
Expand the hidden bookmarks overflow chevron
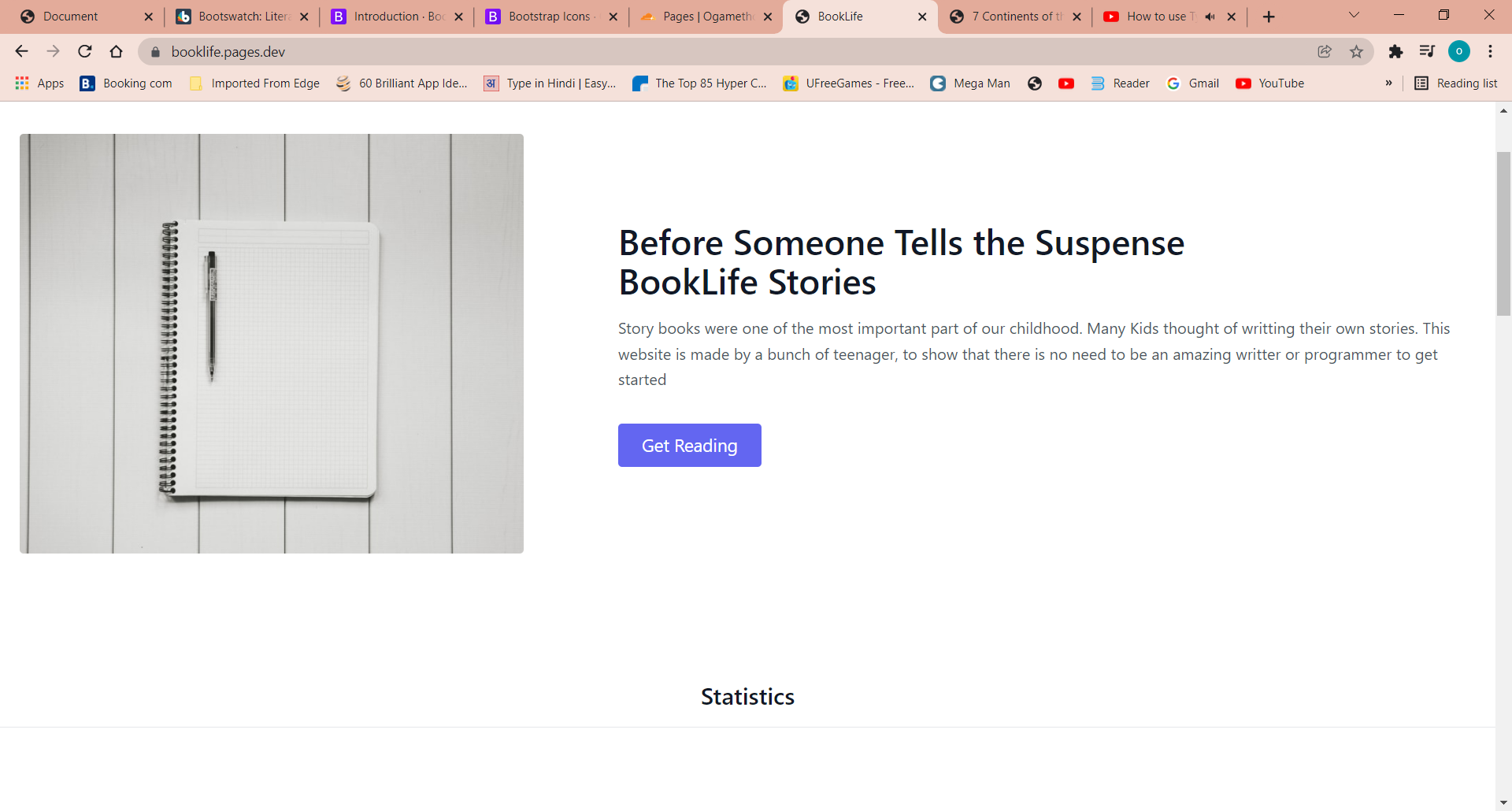click(x=1389, y=83)
